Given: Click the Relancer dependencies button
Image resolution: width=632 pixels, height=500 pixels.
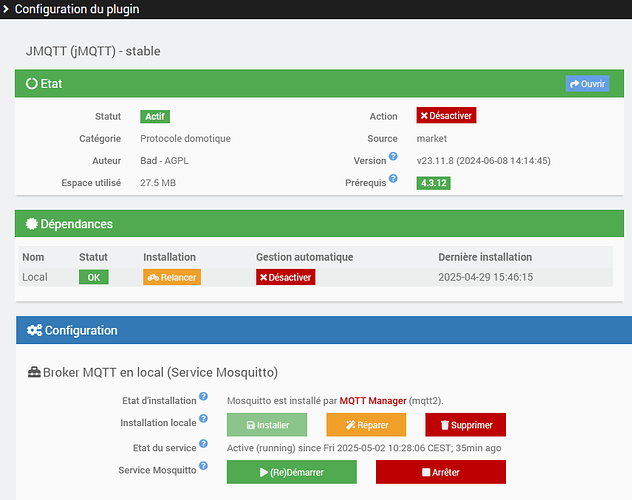Looking at the screenshot, I should tap(172, 277).
